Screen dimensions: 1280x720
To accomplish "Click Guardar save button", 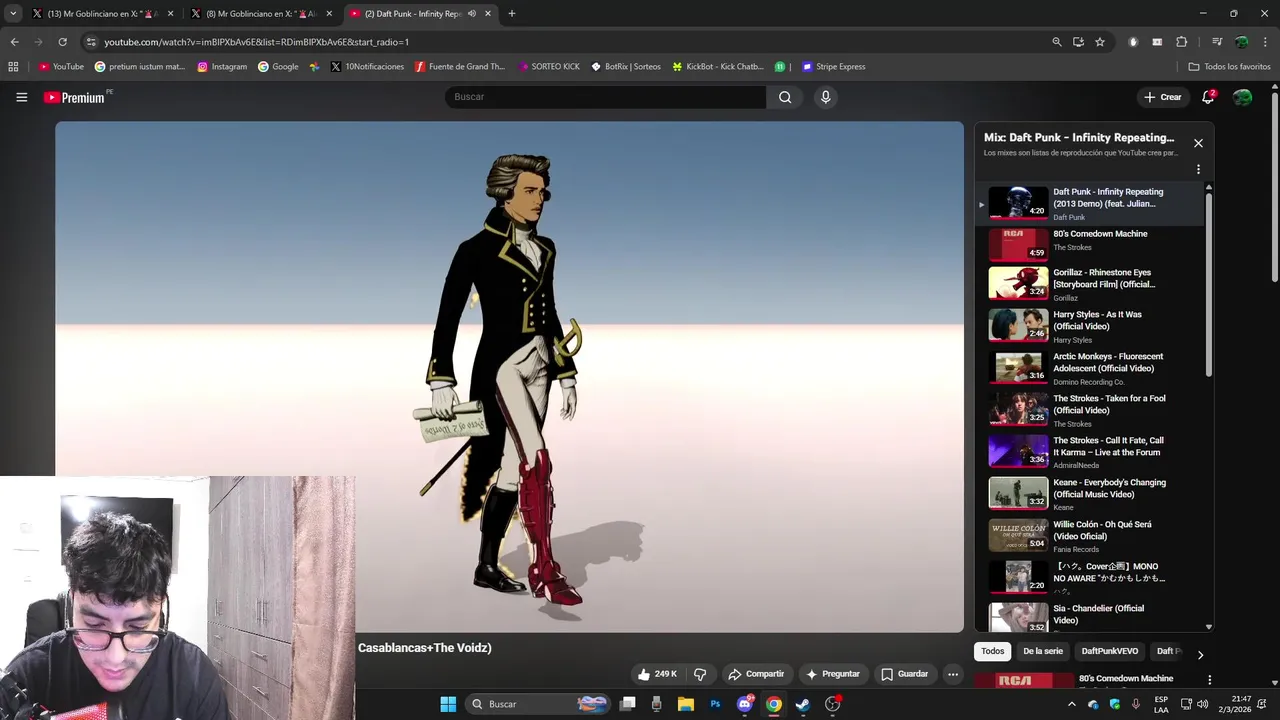I will pos(904,674).
